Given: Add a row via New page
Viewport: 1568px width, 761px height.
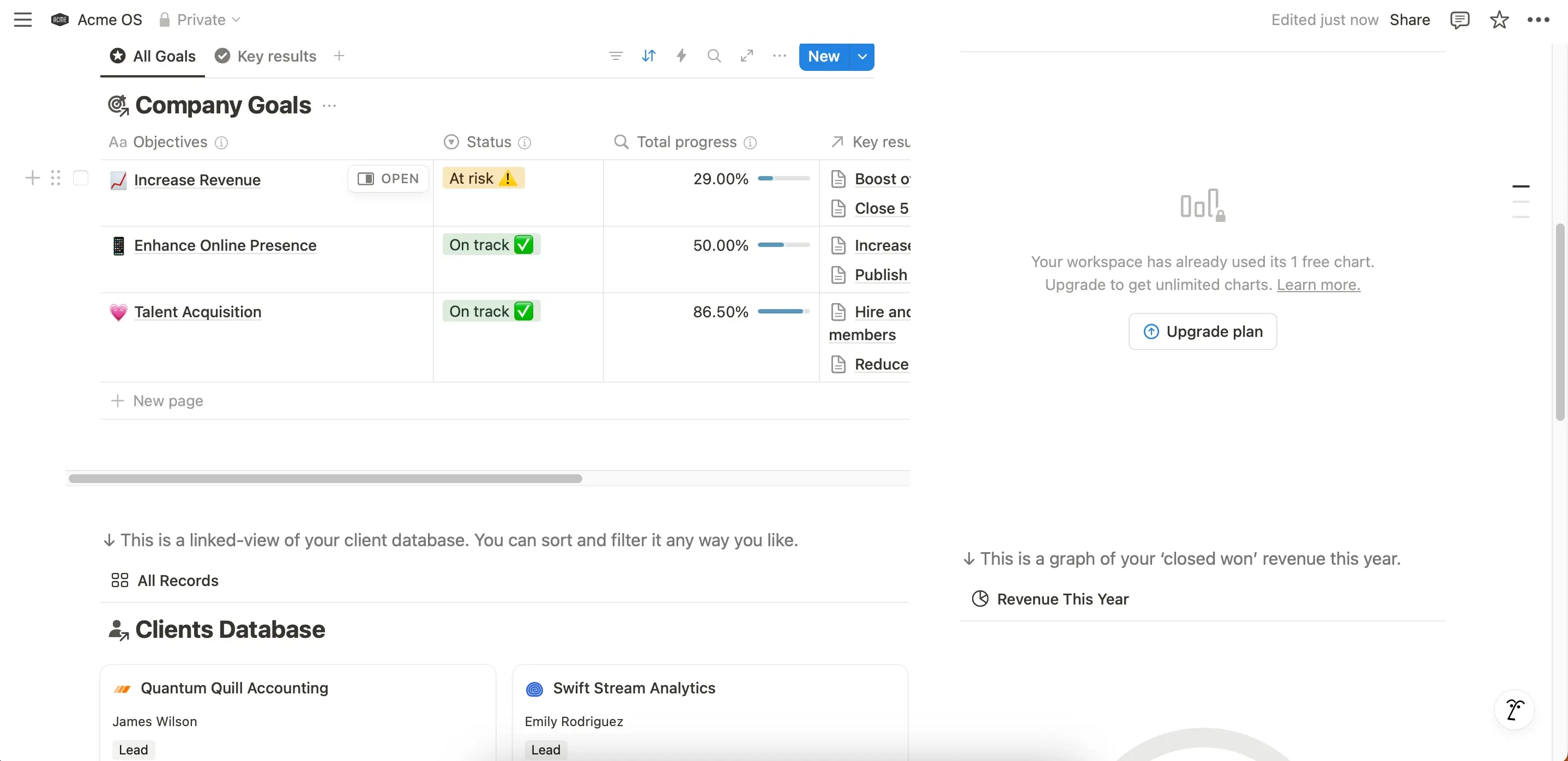Looking at the screenshot, I should (x=157, y=401).
